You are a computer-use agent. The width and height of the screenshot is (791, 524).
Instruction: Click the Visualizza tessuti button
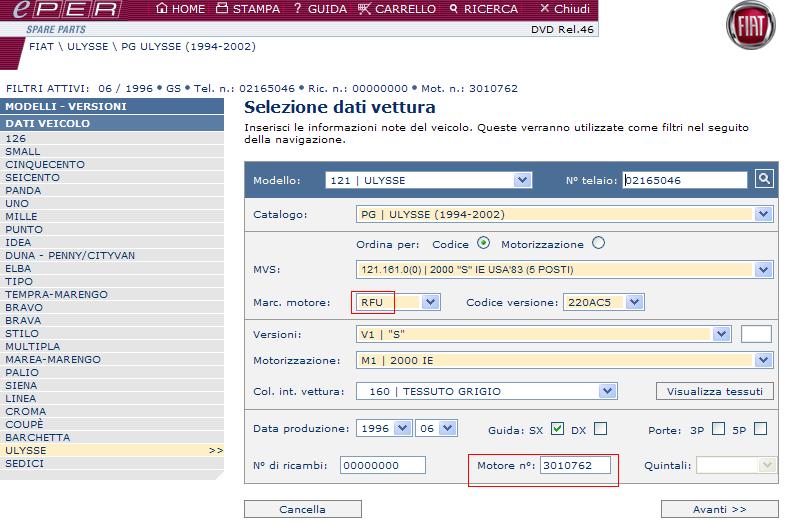714,391
